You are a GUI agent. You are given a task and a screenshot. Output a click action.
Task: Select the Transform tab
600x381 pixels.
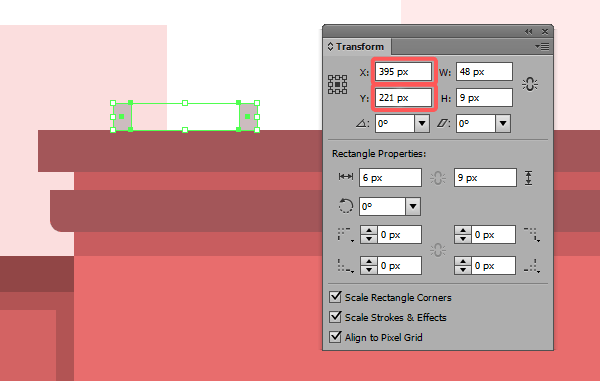click(x=357, y=47)
